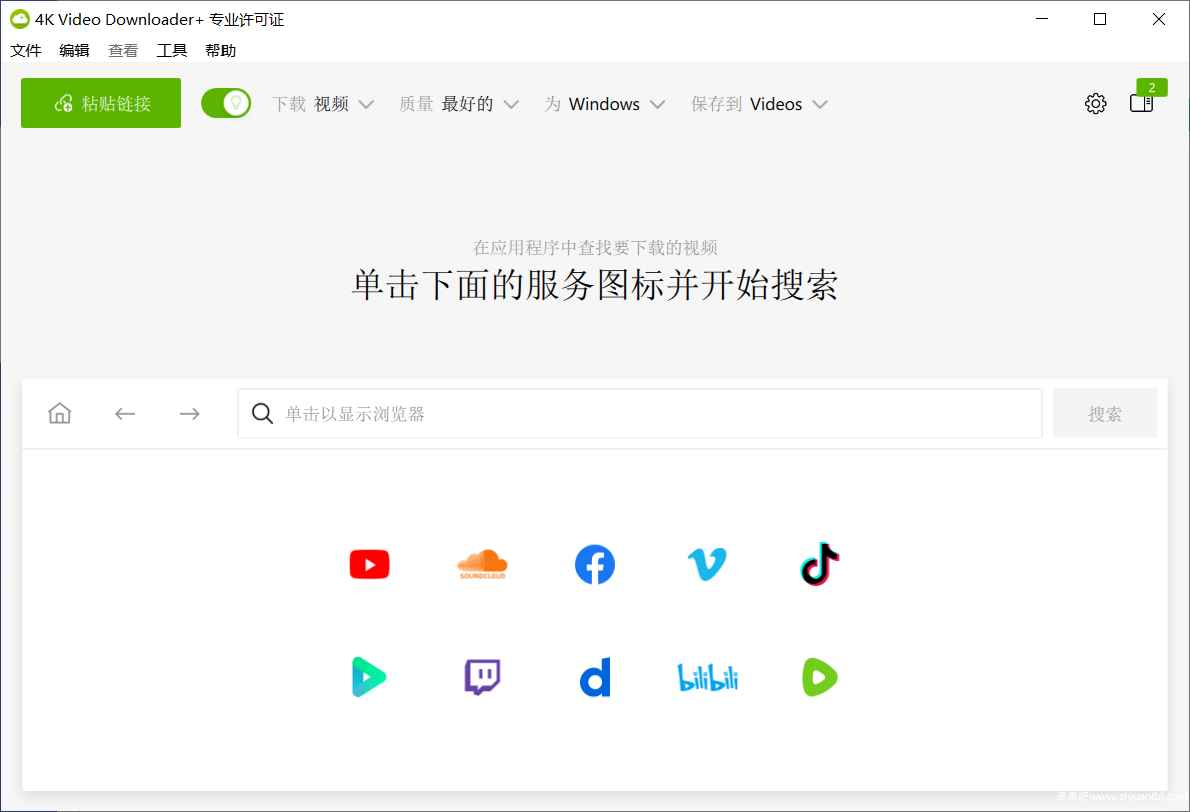Click the 粘贴链接 paste link button
1190x812 pixels.
[x=100, y=102]
